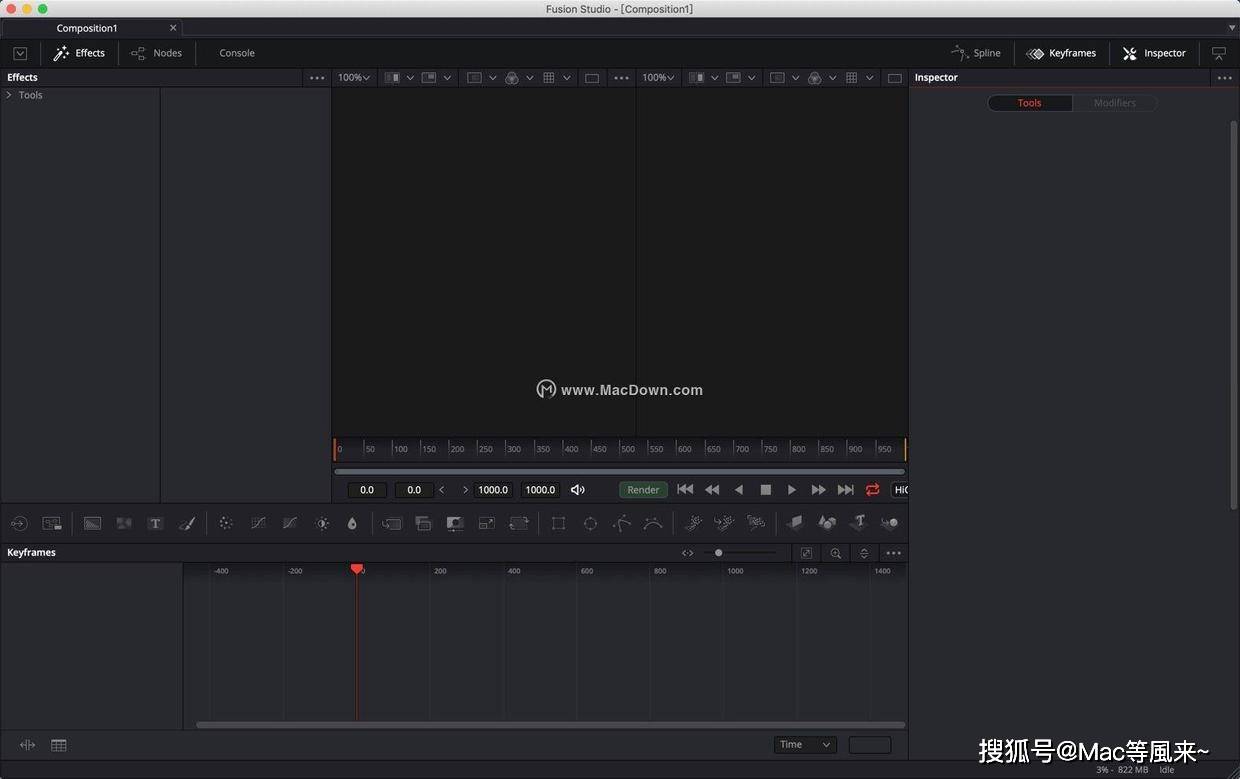Screen dimensions: 1240x779
Task: Add a Matte Control node
Action: pyautogui.click(x=455, y=523)
